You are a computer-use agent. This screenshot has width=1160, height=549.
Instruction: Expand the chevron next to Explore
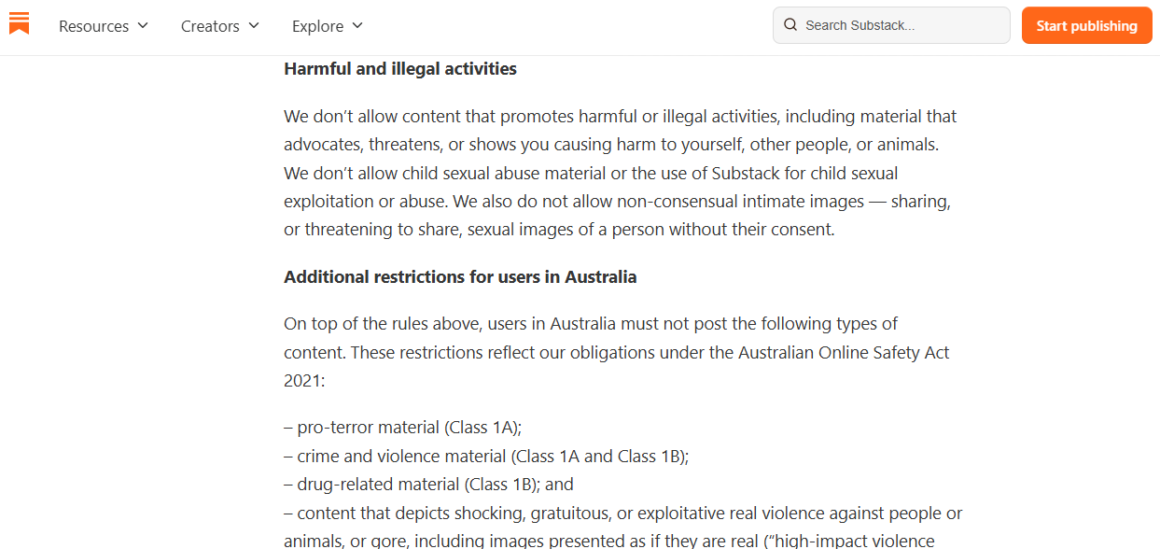357,25
